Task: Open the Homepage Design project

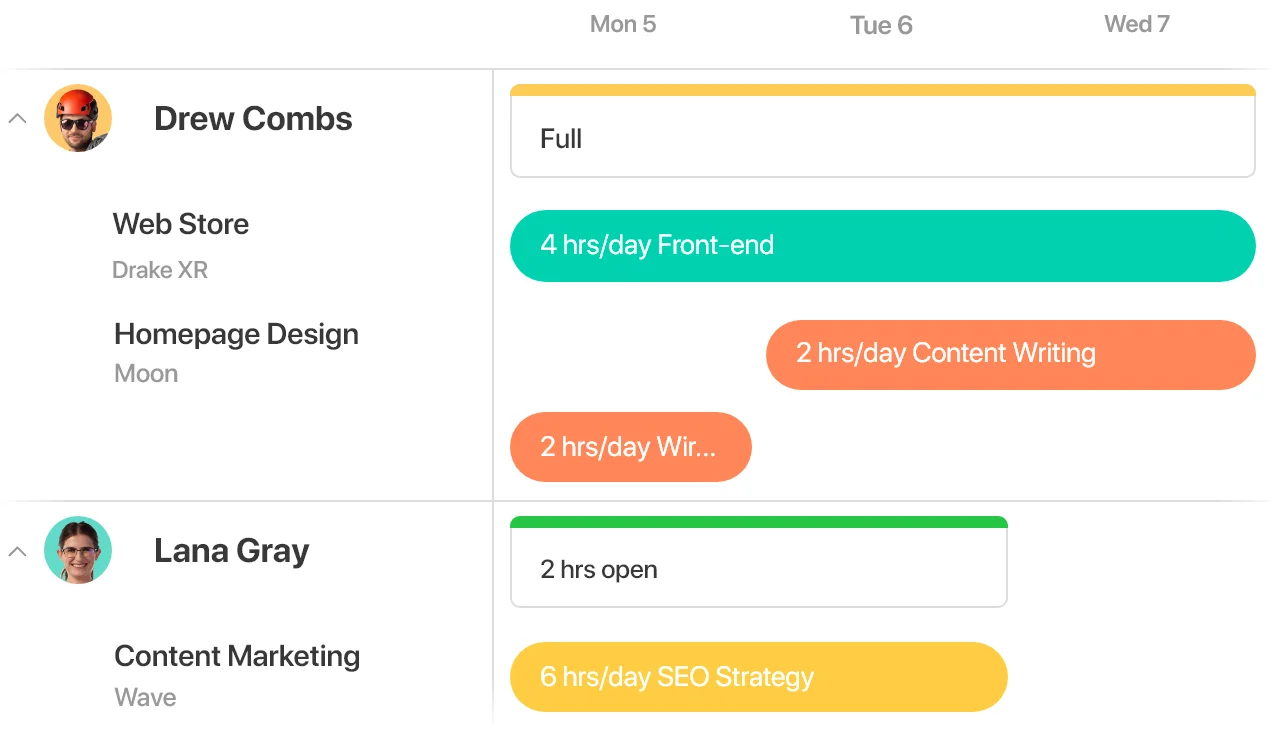Action: pos(236,334)
